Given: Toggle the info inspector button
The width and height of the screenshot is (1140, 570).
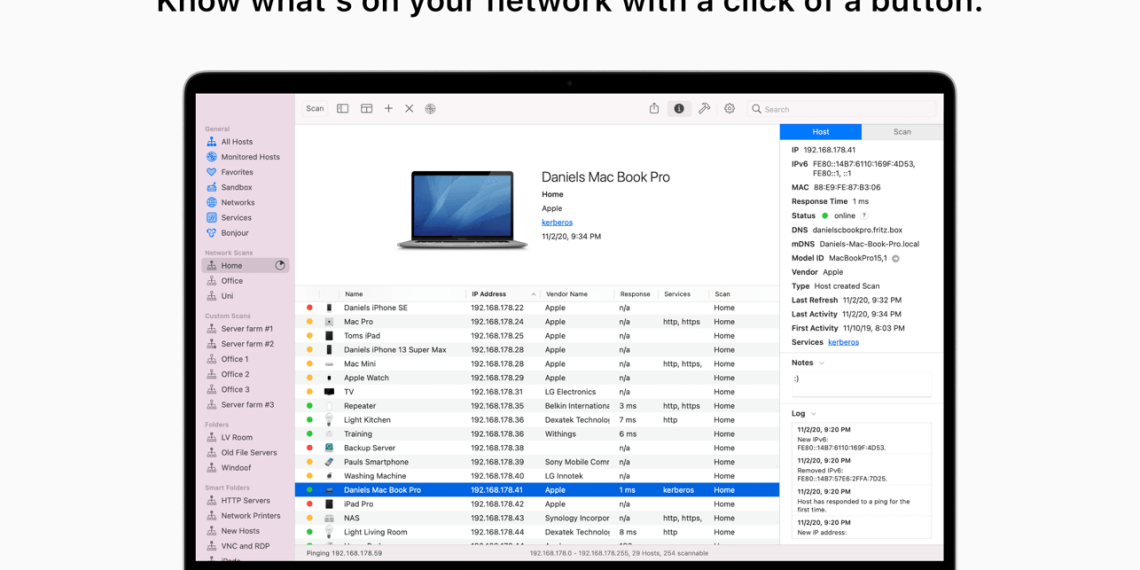Looking at the screenshot, I should click(679, 109).
